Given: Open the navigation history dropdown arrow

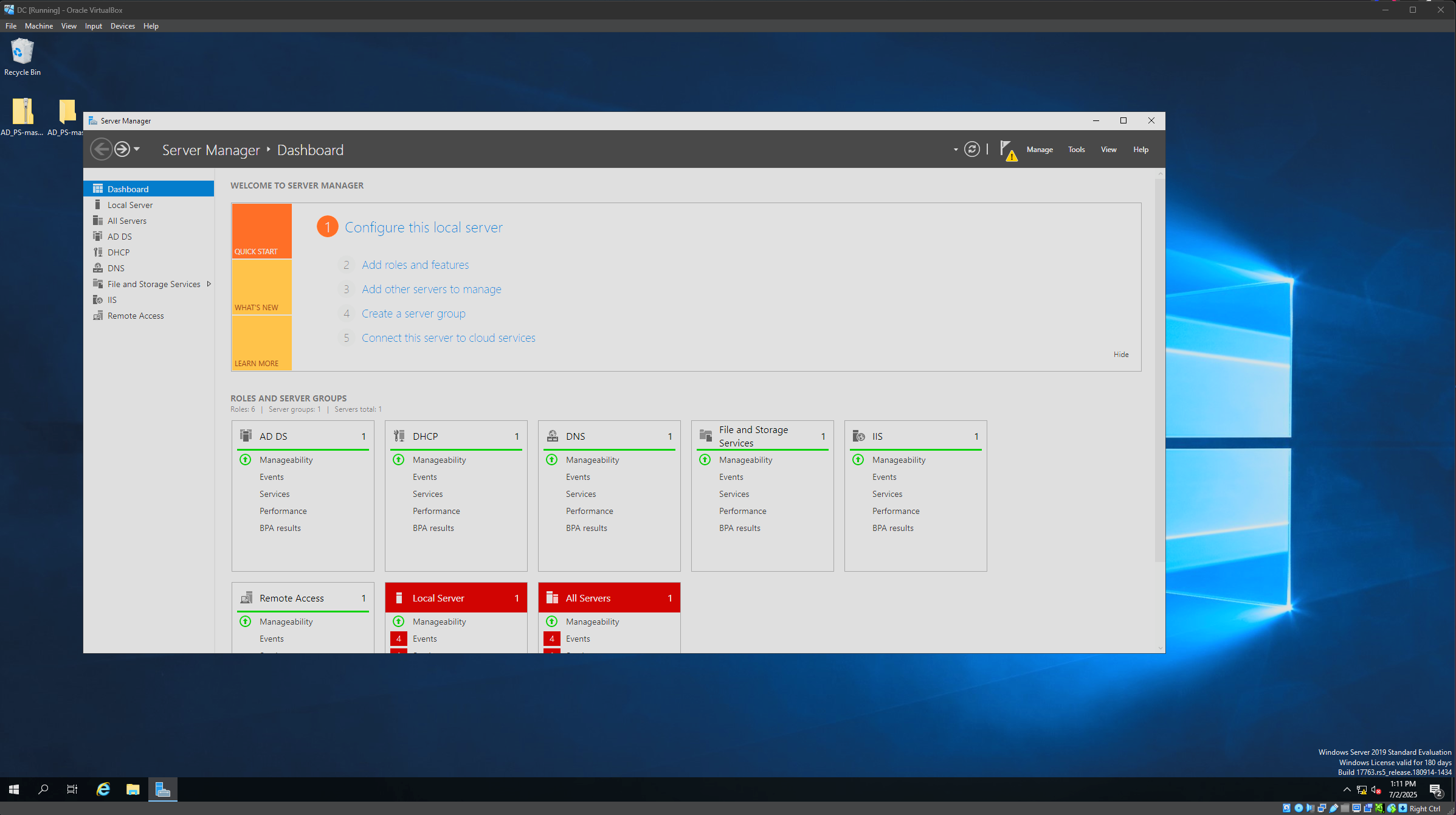Looking at the screenshot, I should 137,149.
